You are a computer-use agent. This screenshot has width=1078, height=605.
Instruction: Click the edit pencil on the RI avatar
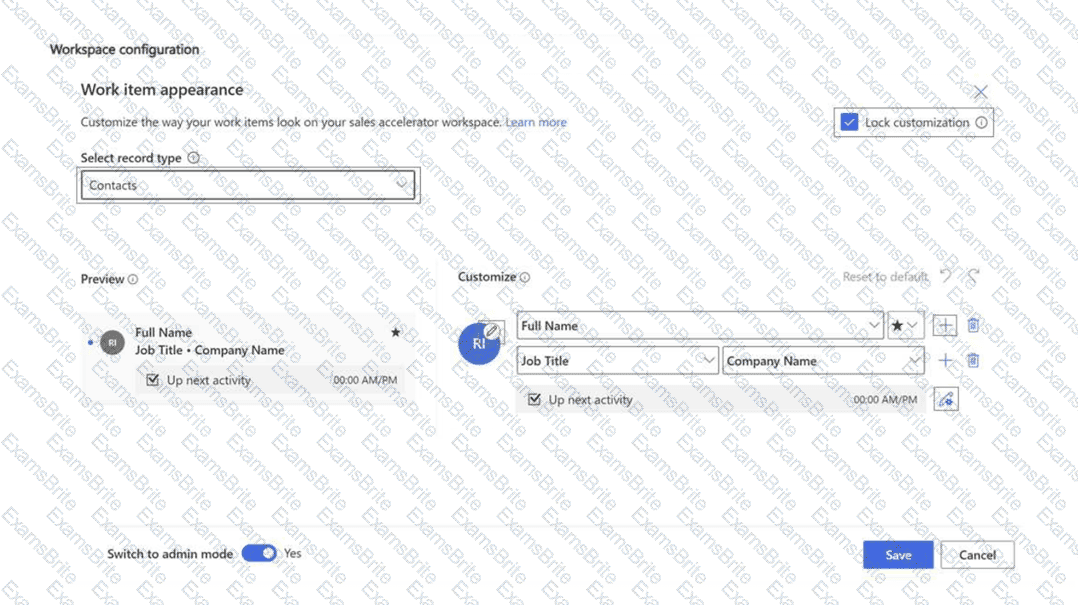492,331
